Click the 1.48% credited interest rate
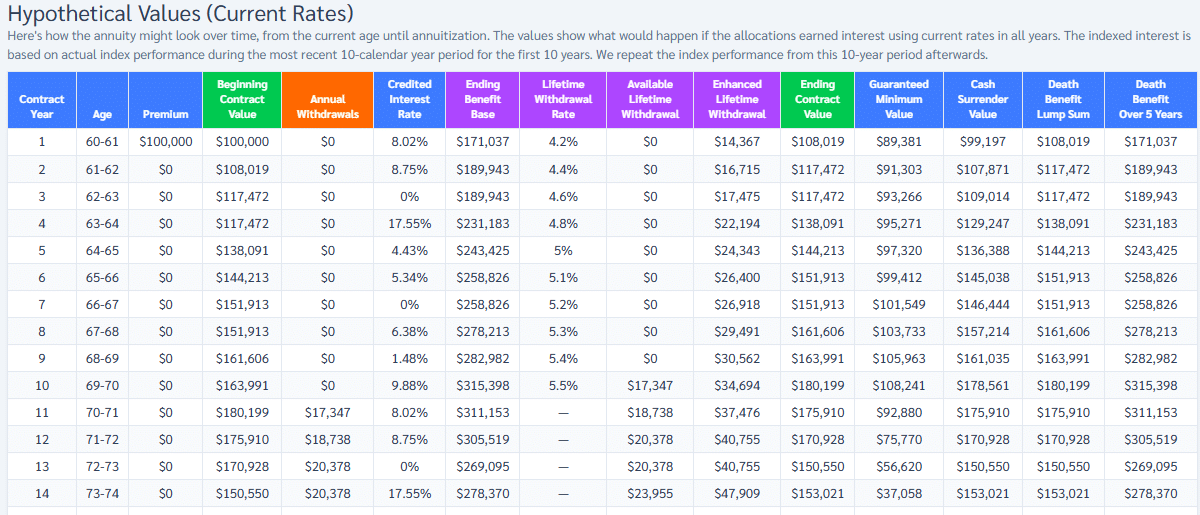 (x=410, y=359)
